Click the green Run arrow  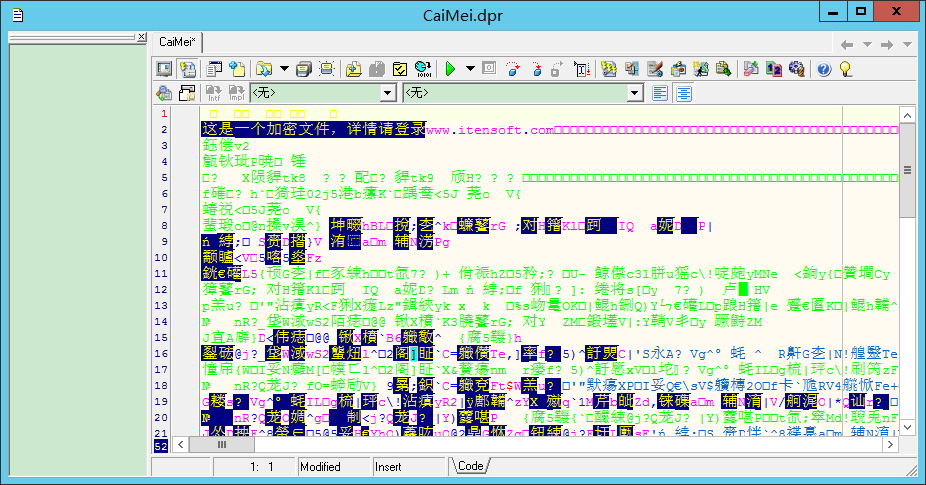point(450,69)
